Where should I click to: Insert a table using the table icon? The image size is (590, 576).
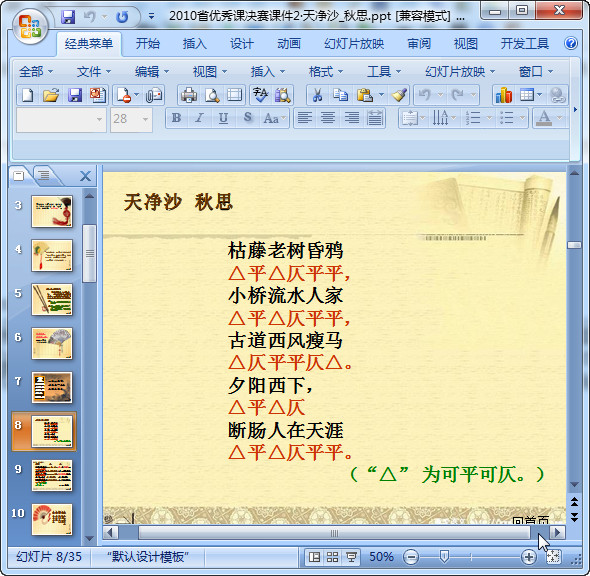[x=527, y=95]
